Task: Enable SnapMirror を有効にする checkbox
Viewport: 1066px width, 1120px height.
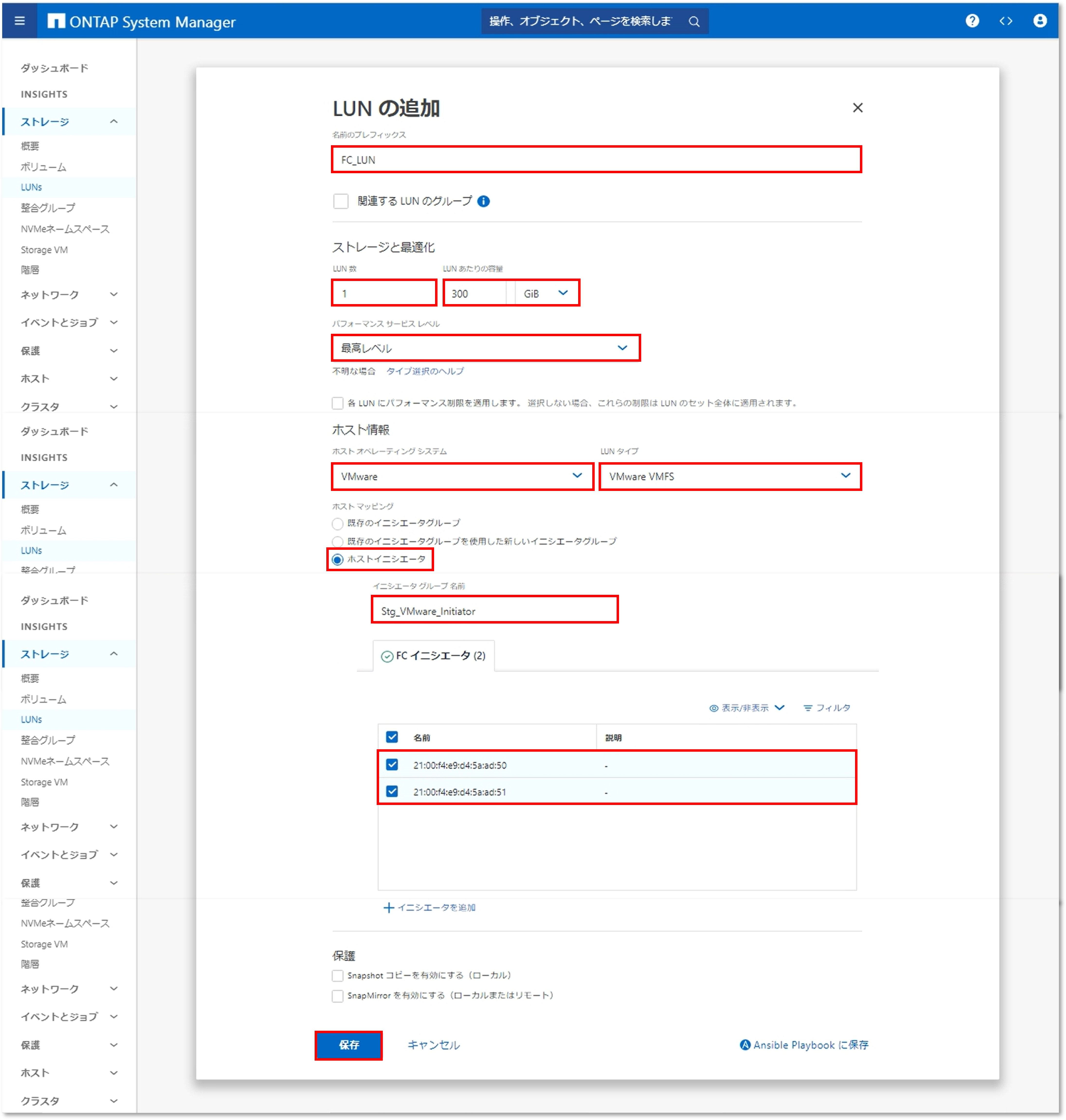Action: tap(337, 996)
